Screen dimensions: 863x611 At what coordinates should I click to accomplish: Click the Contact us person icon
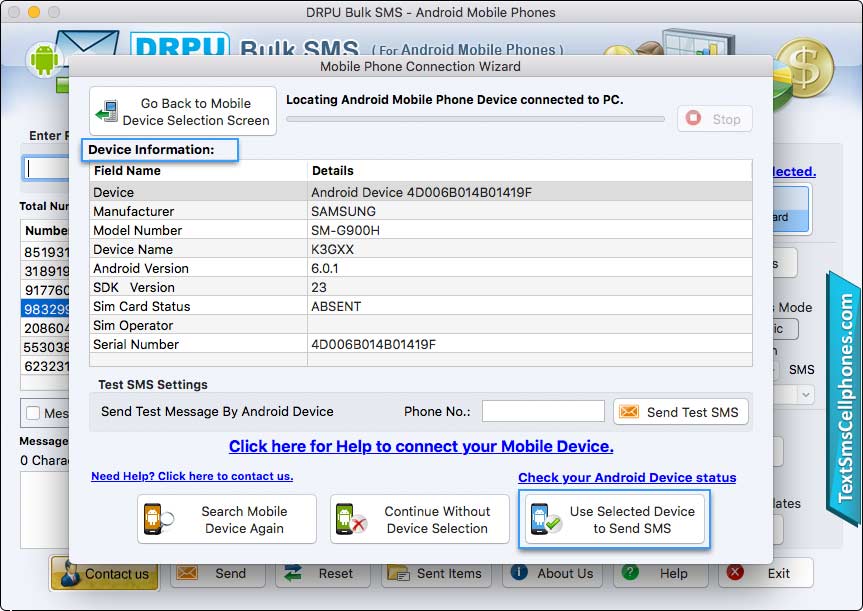coord(70,574)
